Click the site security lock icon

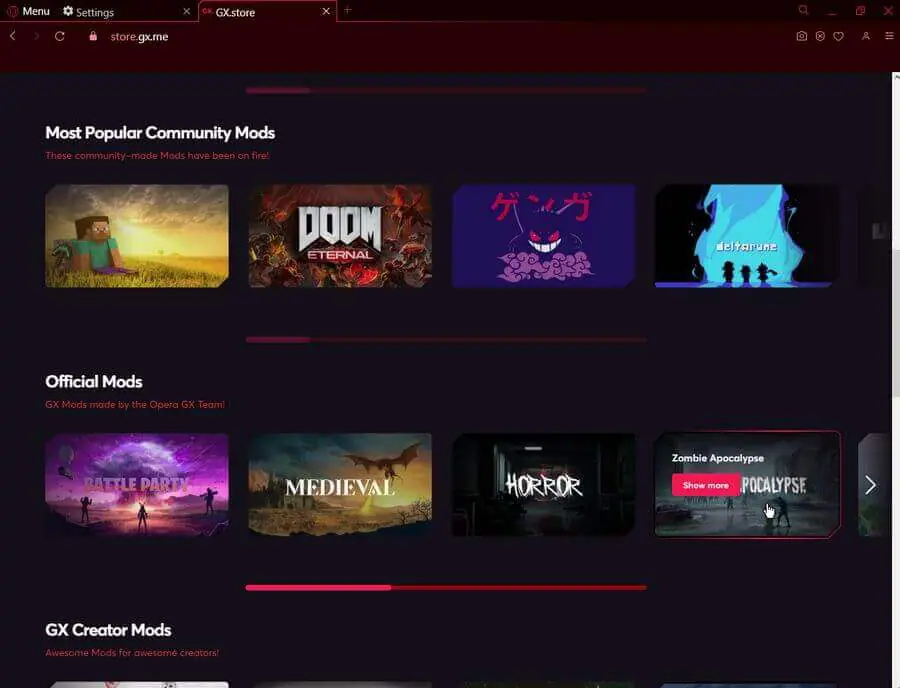click(x=93, y=36)
